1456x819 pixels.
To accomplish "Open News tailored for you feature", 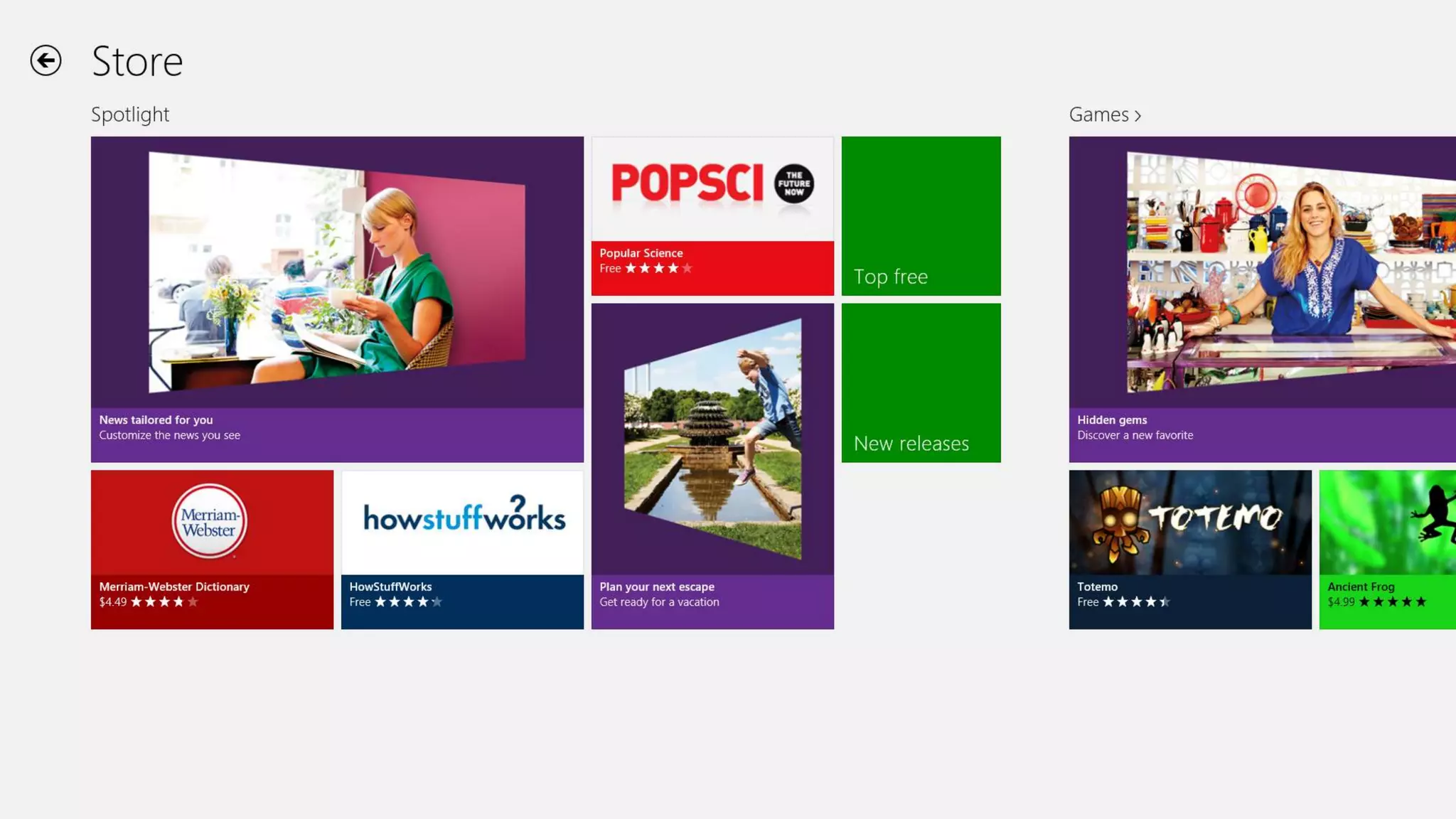I will click(x=337, y=299).
